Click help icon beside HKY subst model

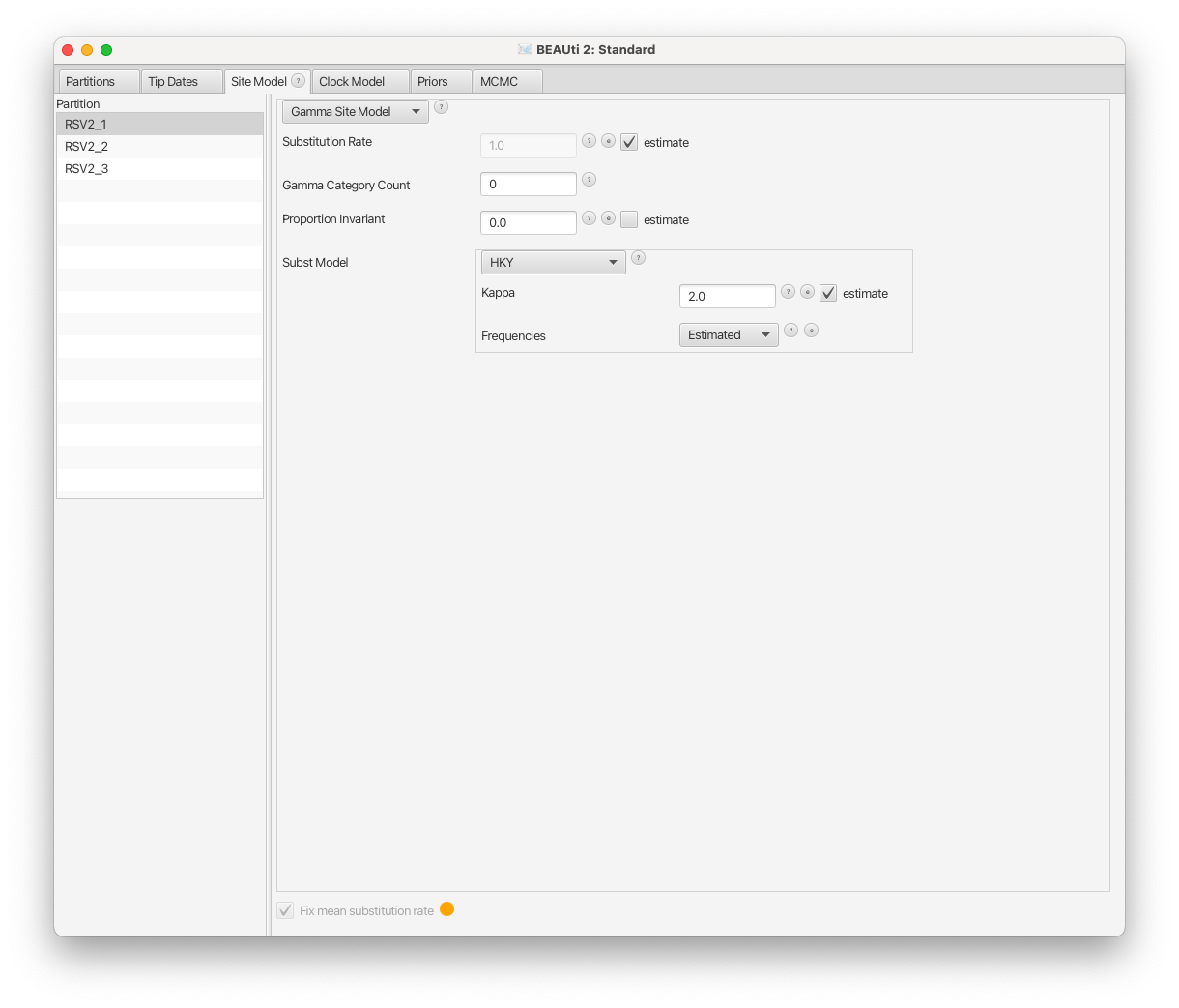tap(638, 257)
